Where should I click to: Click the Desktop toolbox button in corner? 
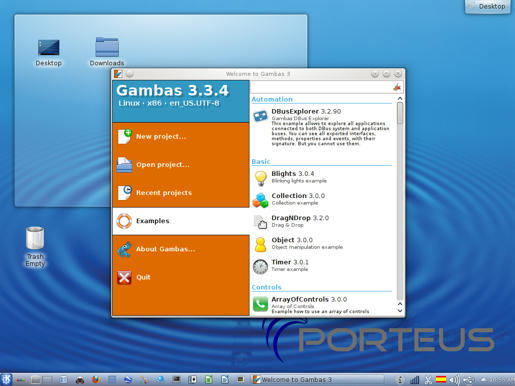click(x=487, y=7)
